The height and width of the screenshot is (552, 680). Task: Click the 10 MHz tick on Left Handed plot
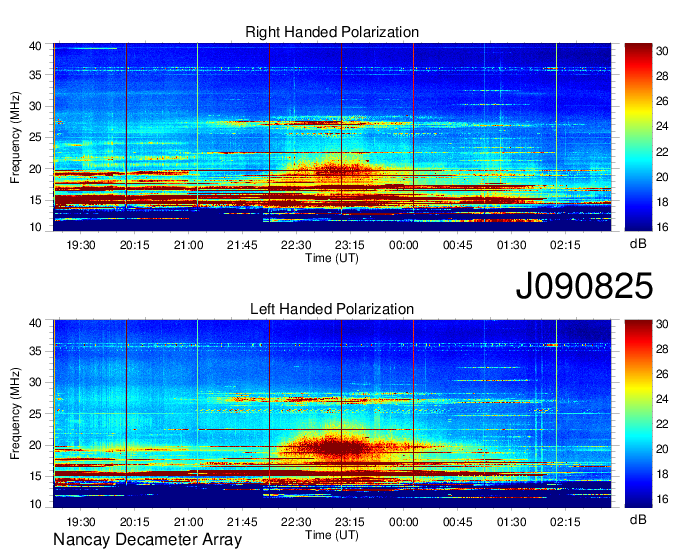35,504
